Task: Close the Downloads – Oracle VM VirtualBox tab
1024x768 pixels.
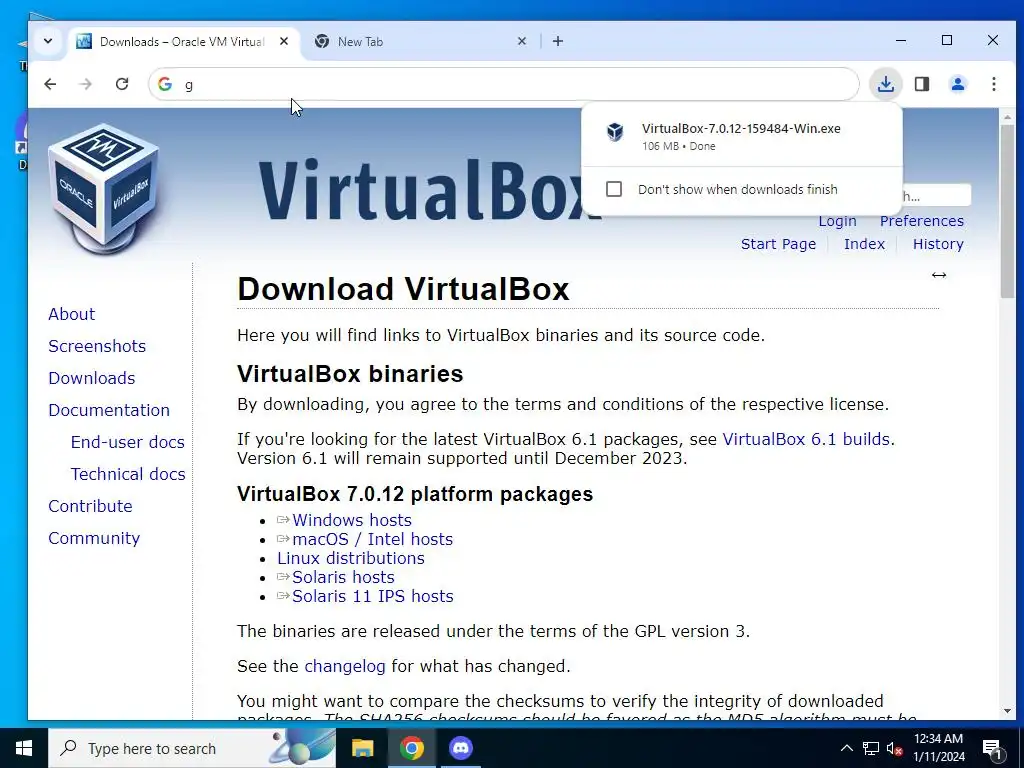Action: [284, 41]
